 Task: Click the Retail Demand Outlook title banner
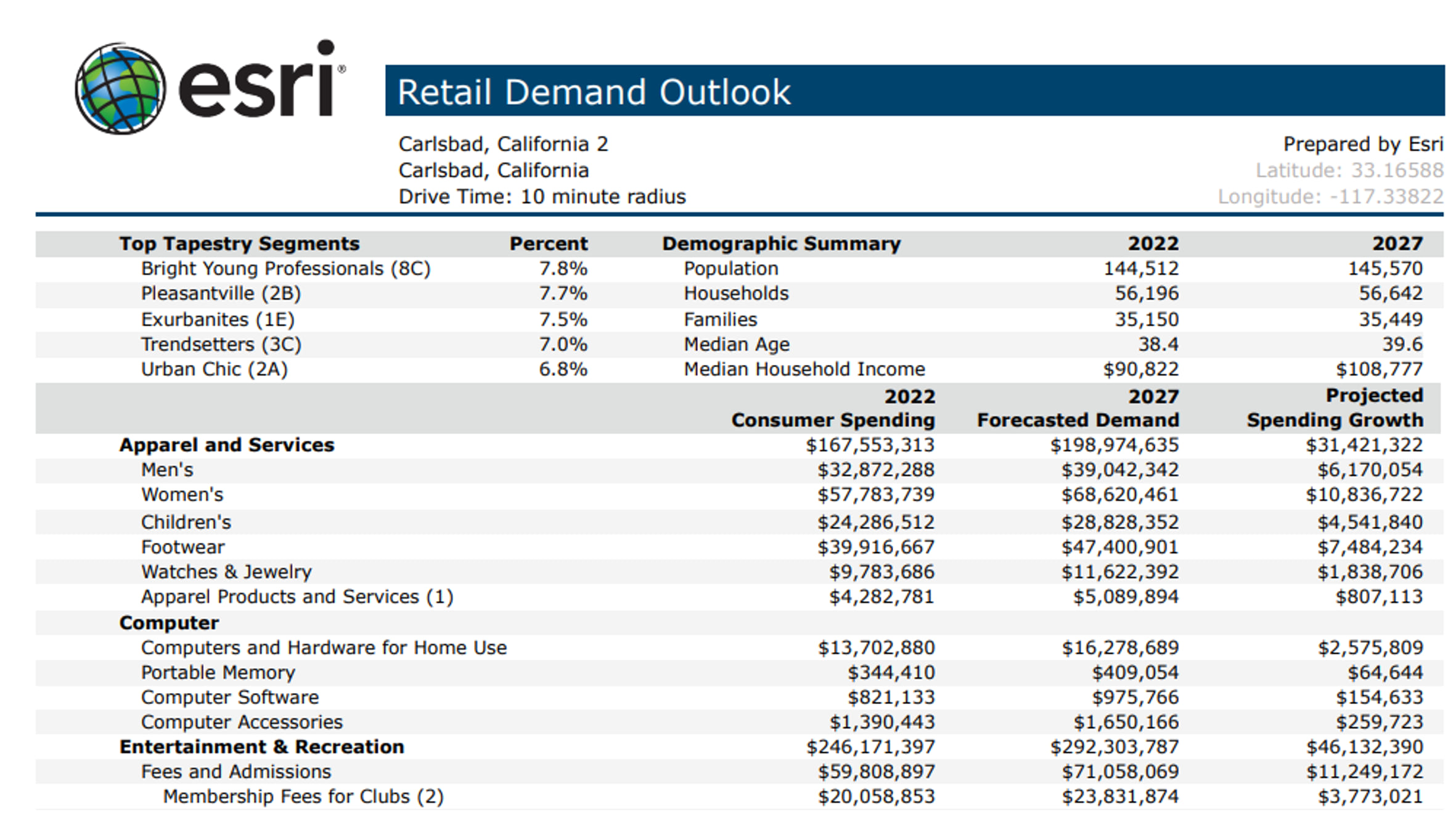click(x=914, y=91)
